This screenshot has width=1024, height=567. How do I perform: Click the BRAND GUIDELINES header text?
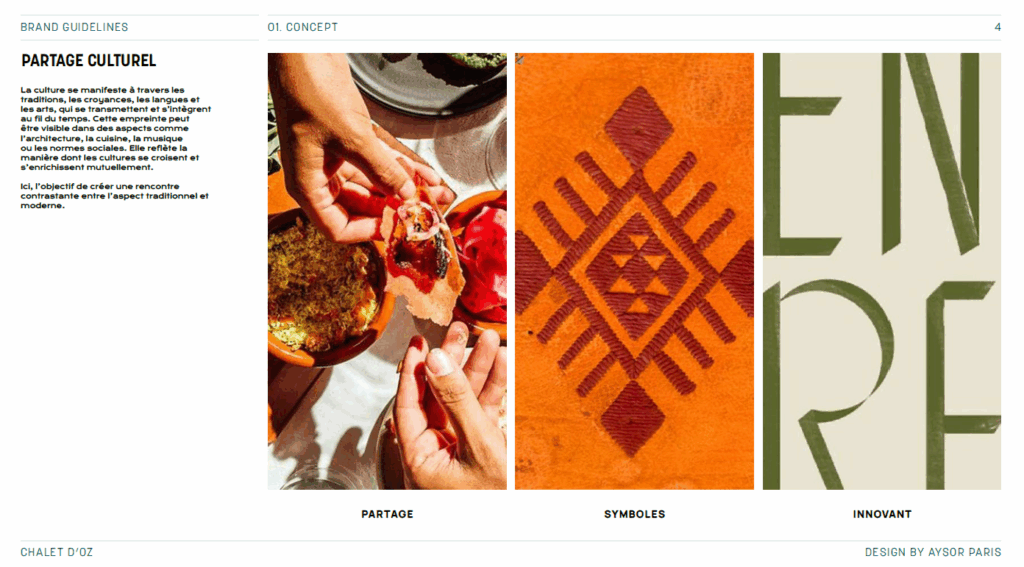(74, 27)
